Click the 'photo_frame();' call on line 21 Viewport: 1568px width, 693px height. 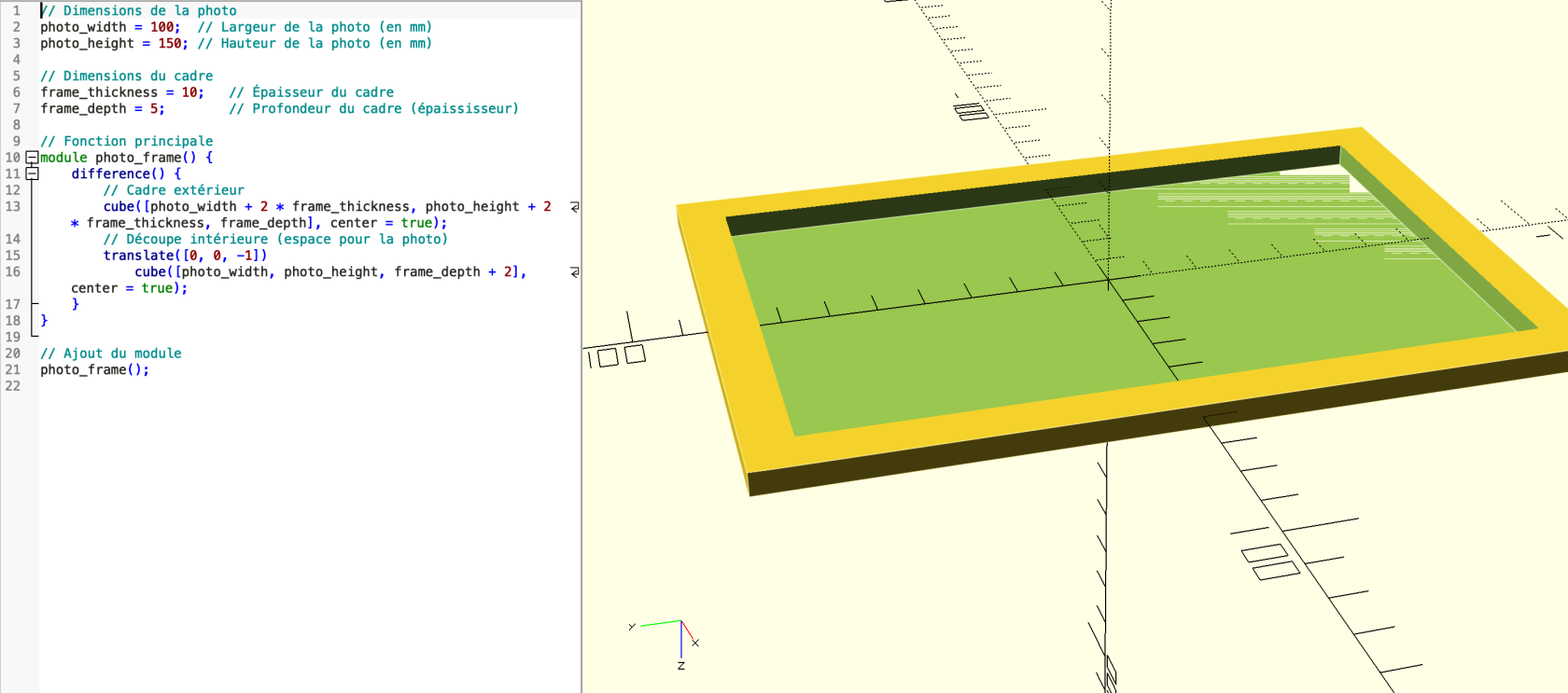tap(95, 369)
